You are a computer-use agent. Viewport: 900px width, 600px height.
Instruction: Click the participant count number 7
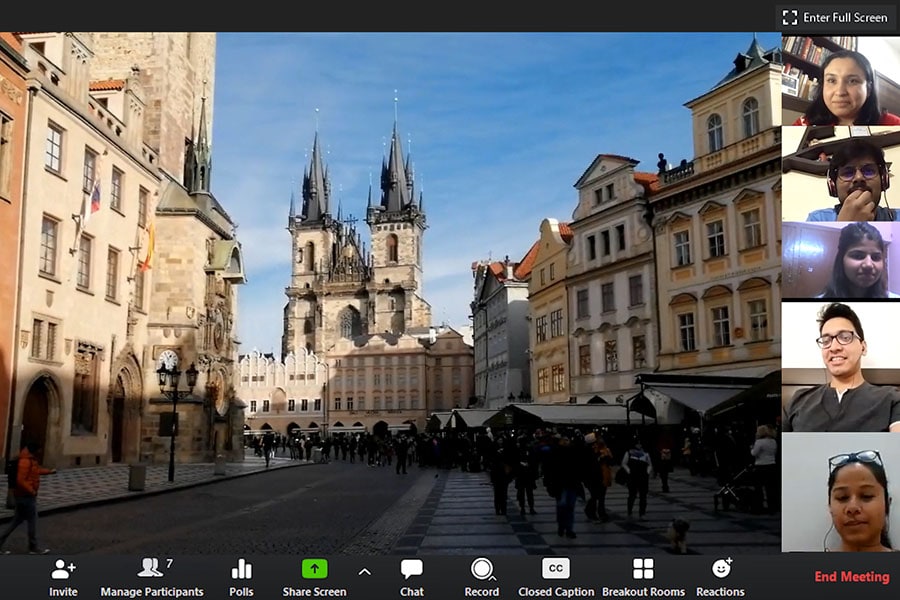(169, 564)
